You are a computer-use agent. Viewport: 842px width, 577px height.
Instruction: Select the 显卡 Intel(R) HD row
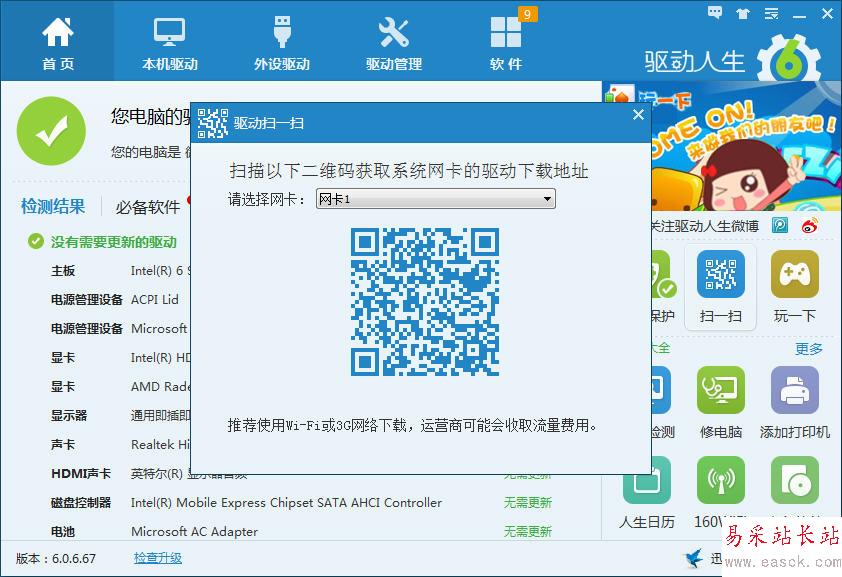119,358
